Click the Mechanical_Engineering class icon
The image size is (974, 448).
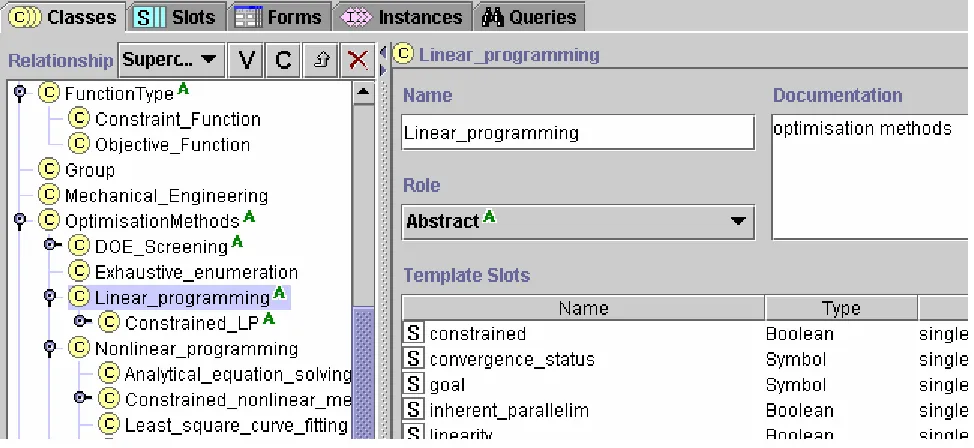pos(49,194)
